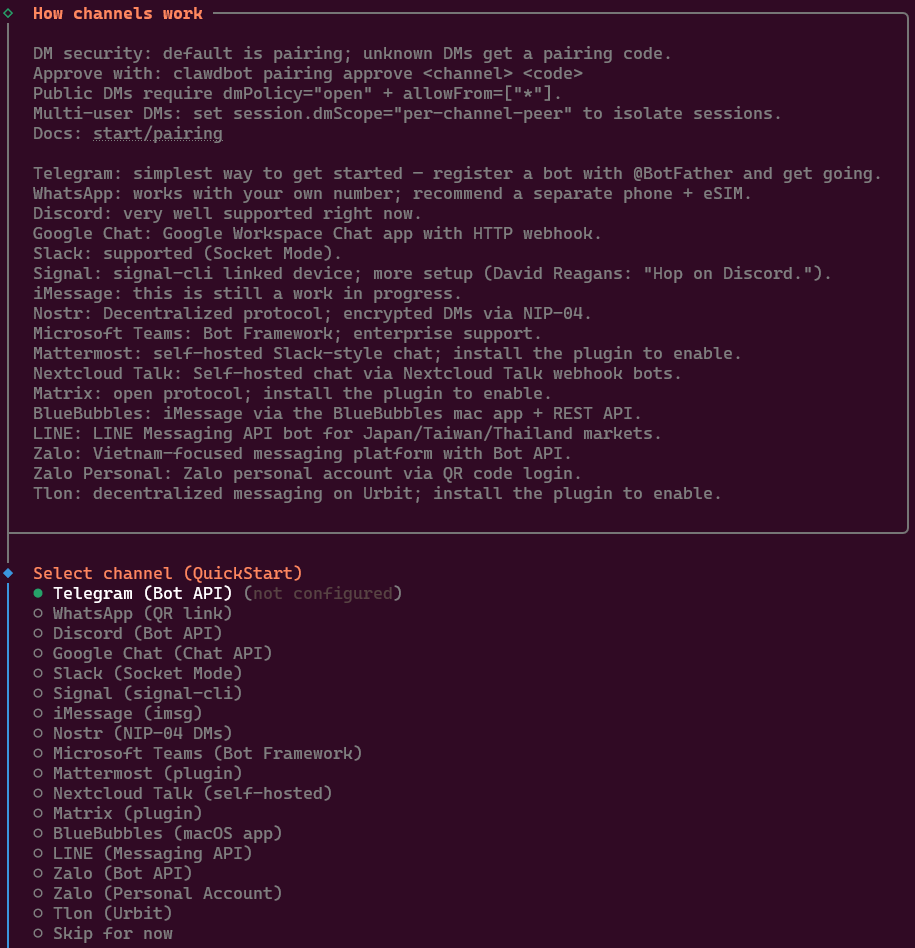The height and width of the screenshot is (948, 915).
Task: Choose the Tlon (Urbit) option
Action: point(112,913)
